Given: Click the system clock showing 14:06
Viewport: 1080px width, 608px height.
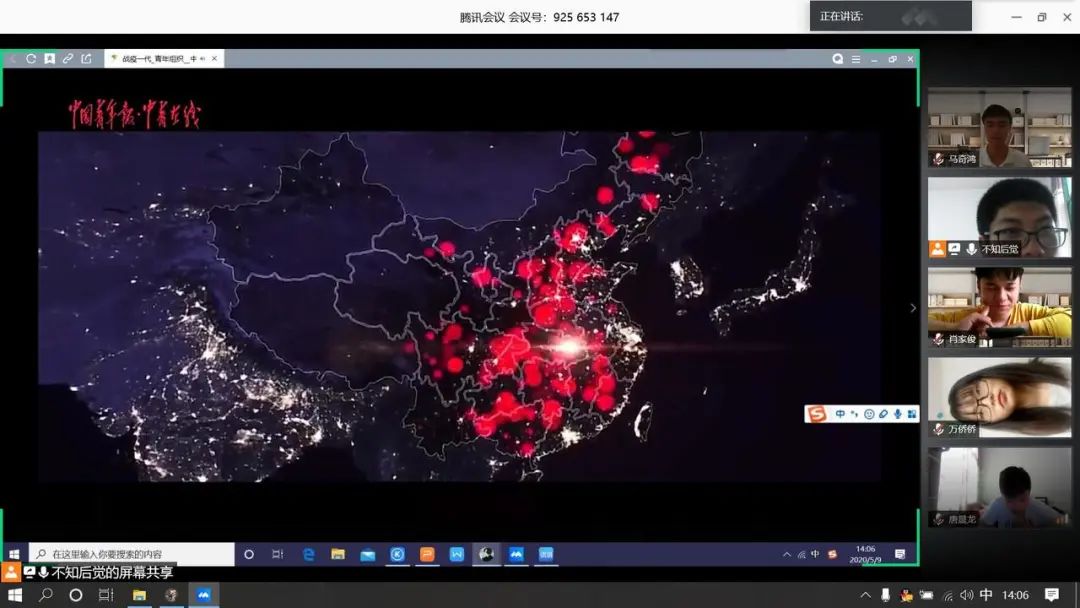Looking at the screenshot, I should click(1015, 595).
